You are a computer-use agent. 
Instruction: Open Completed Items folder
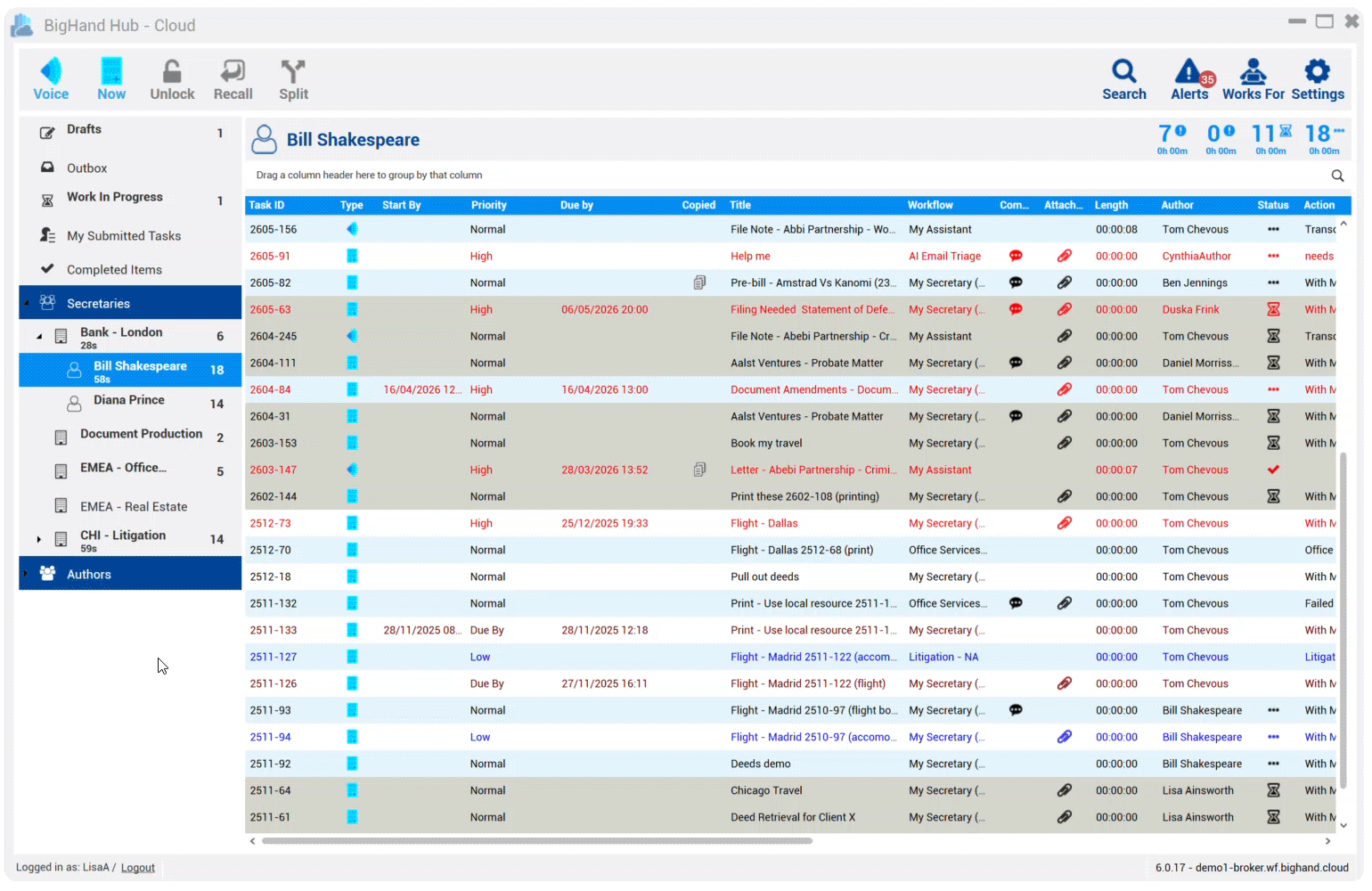pyautogui.click(x=130, y=269)
